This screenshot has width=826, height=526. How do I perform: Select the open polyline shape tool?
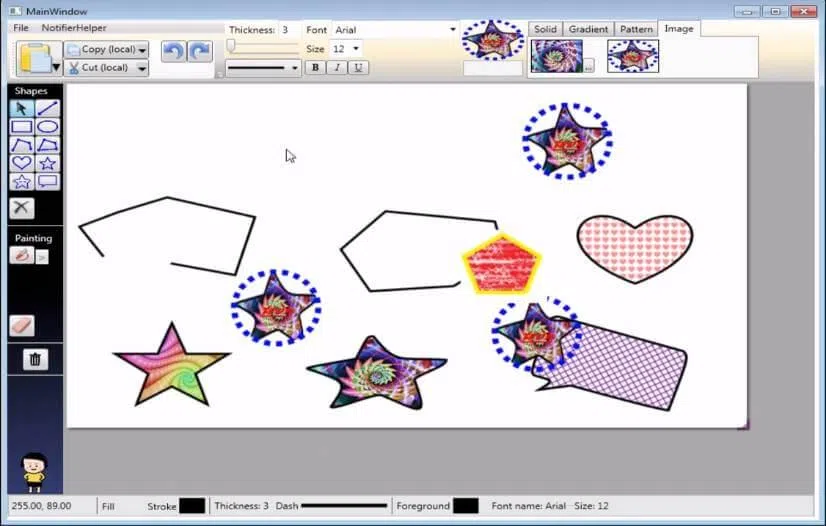point(22,145)
